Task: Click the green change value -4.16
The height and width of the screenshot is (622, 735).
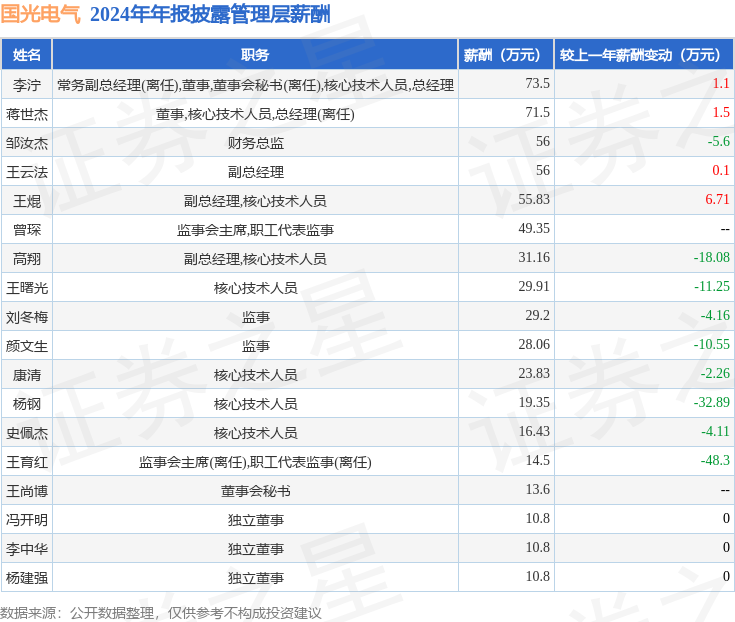Action: pyautogui.click(x=715, y=315)
